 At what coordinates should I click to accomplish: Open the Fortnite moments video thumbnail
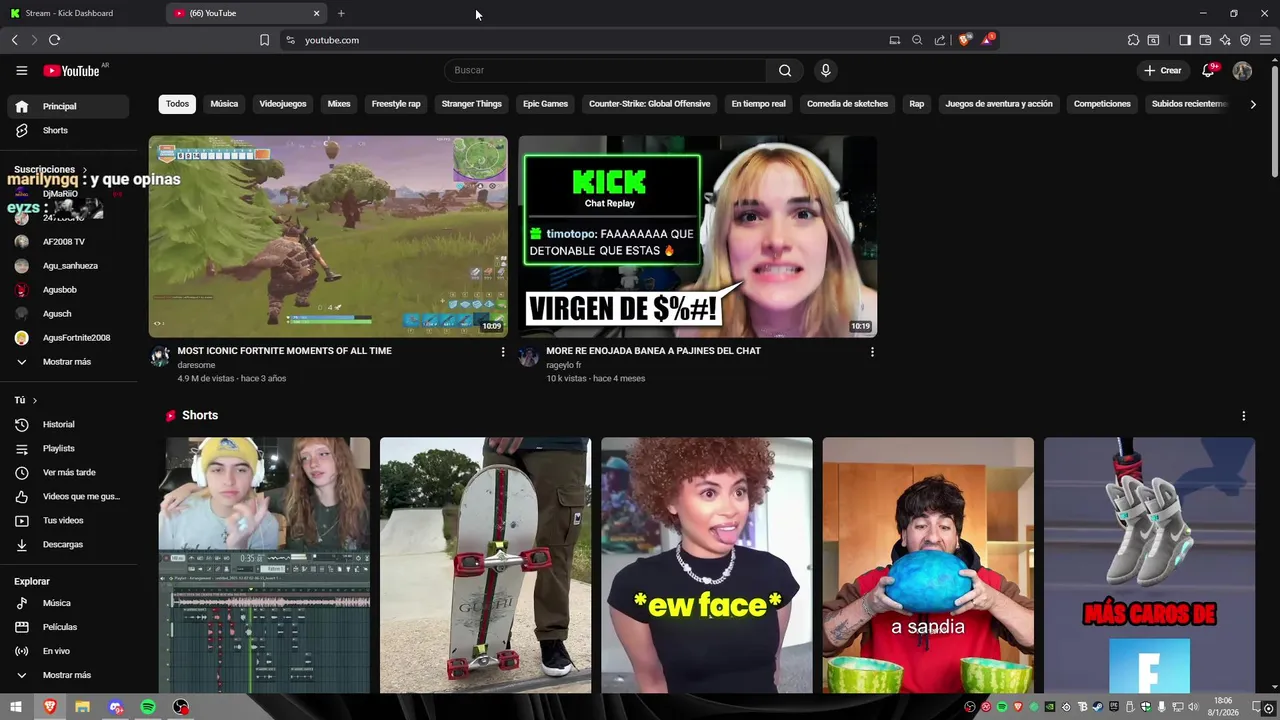click(x=328, y=237)
